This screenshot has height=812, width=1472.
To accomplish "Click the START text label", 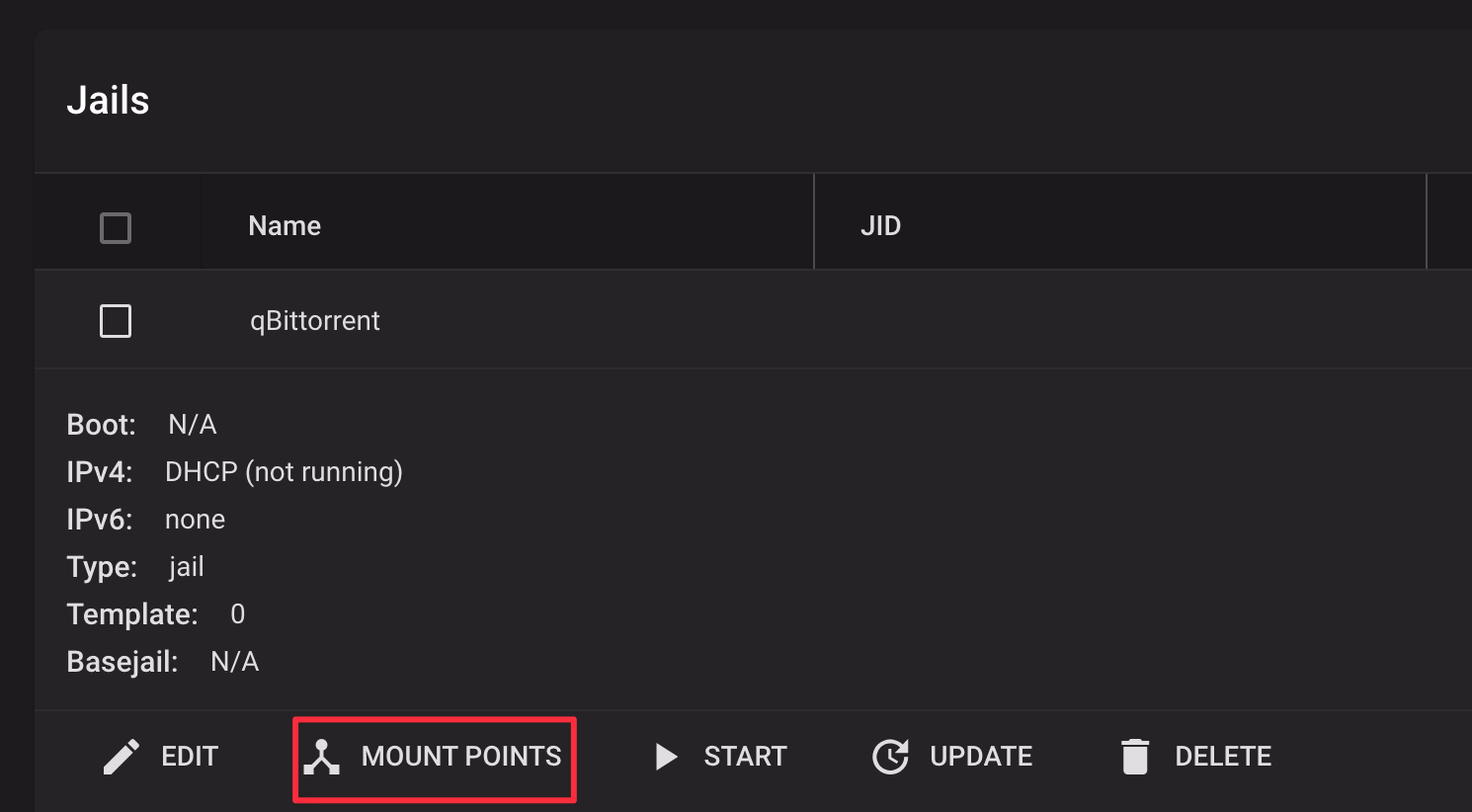I will click(745, 757).
